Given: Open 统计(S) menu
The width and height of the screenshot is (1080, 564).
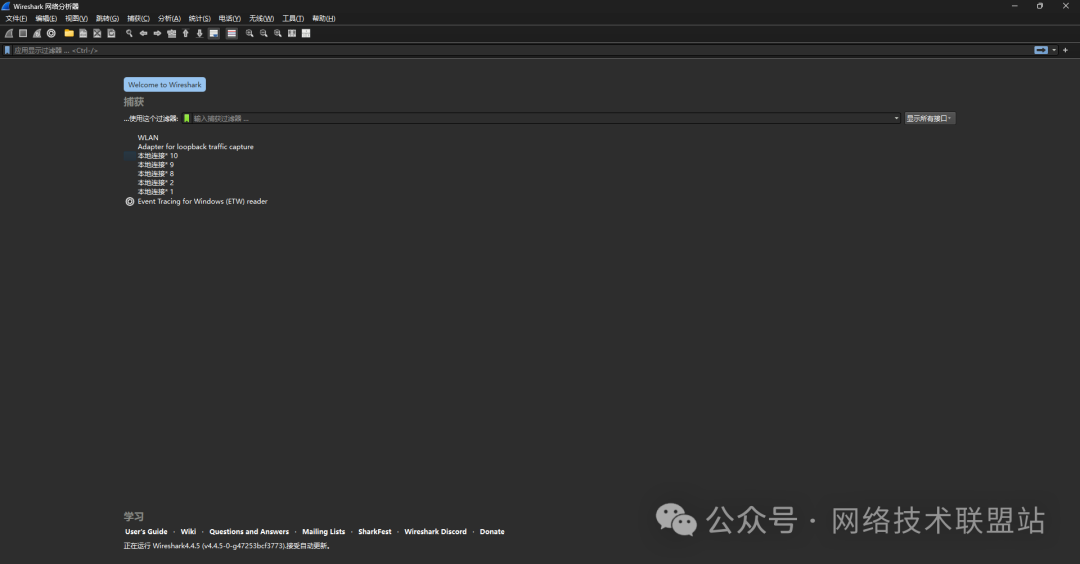Looking at the screenshot, I should coord(199,19).
